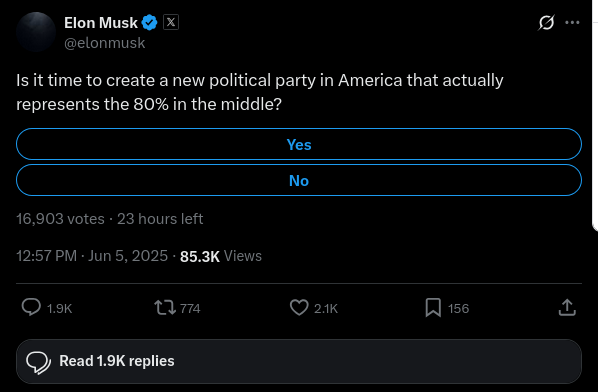Like the post with heart icon
This screenshot has width=598, height=392.
click(x=299, y=307)
